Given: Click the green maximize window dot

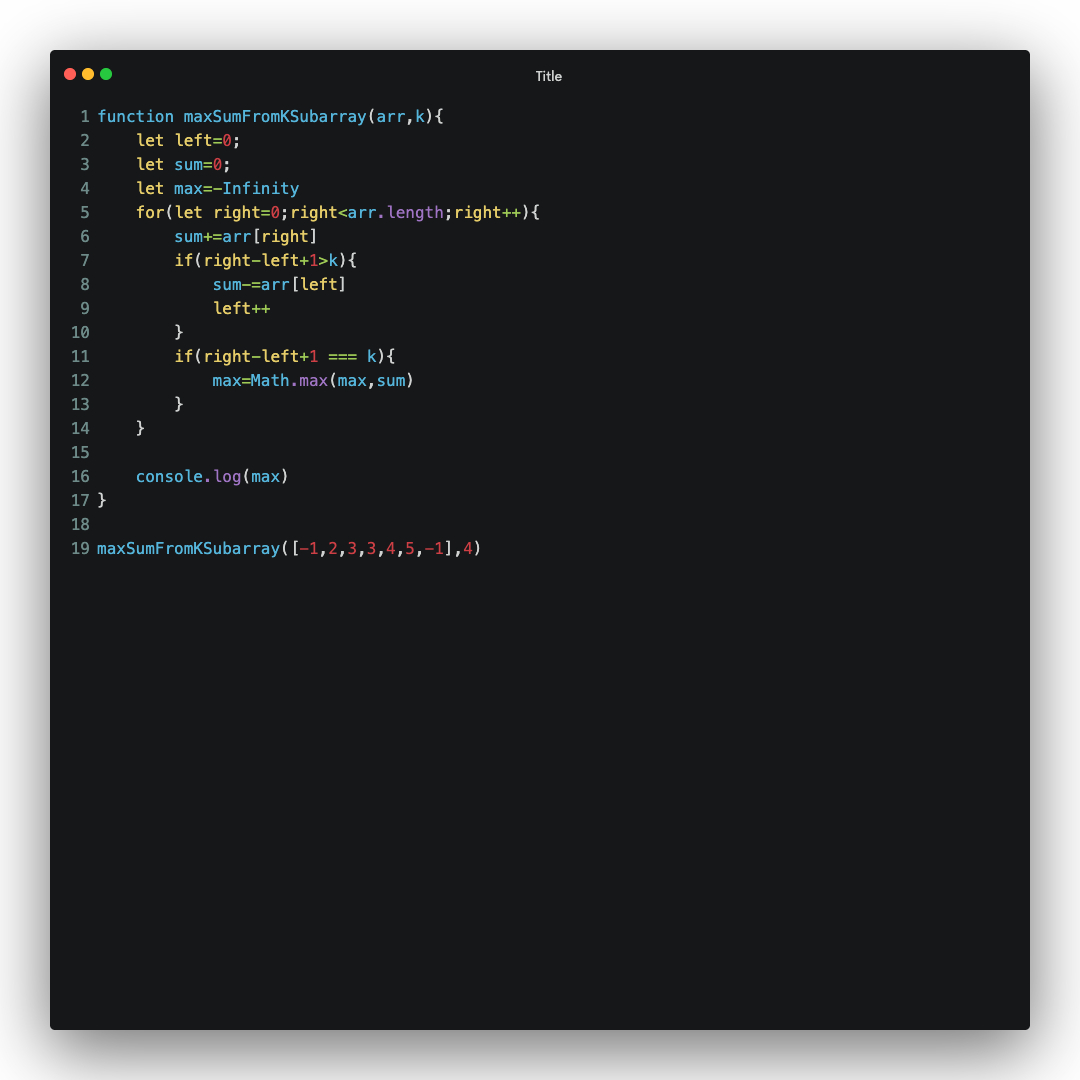Looking at the screenshot, I should [x=106, y=74].
